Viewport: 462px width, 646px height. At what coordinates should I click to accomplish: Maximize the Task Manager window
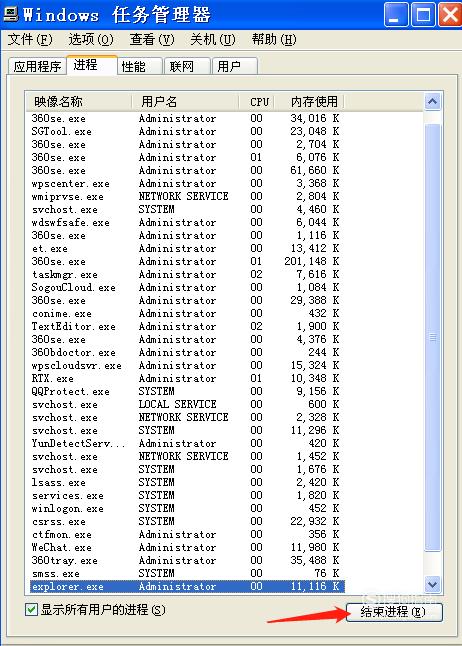(422, 14)
